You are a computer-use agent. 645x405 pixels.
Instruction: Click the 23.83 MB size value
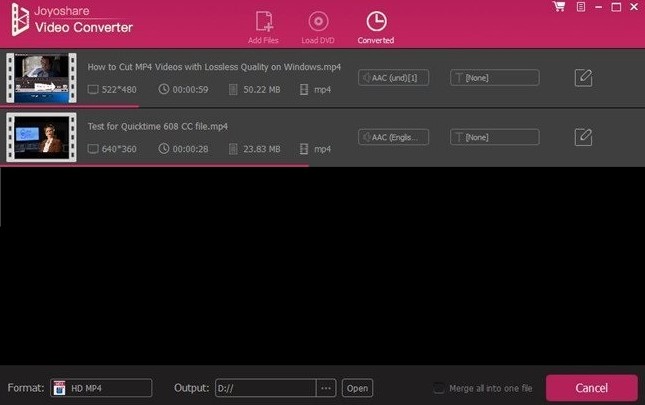(262, 149)
